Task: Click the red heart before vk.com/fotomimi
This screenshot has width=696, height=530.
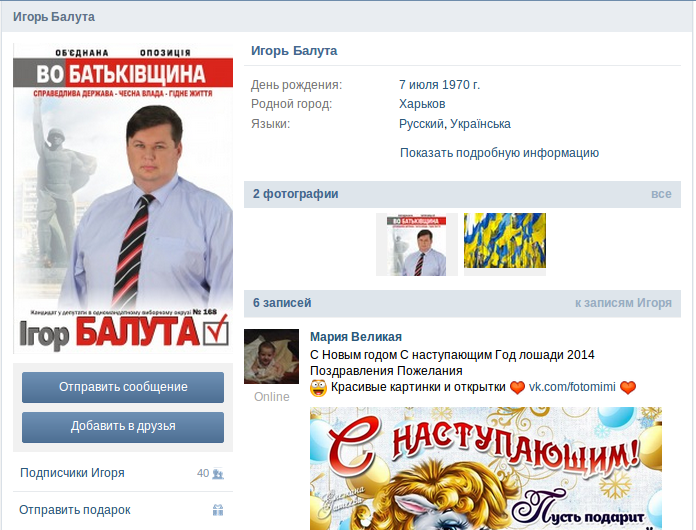Action: coord(517,388)
